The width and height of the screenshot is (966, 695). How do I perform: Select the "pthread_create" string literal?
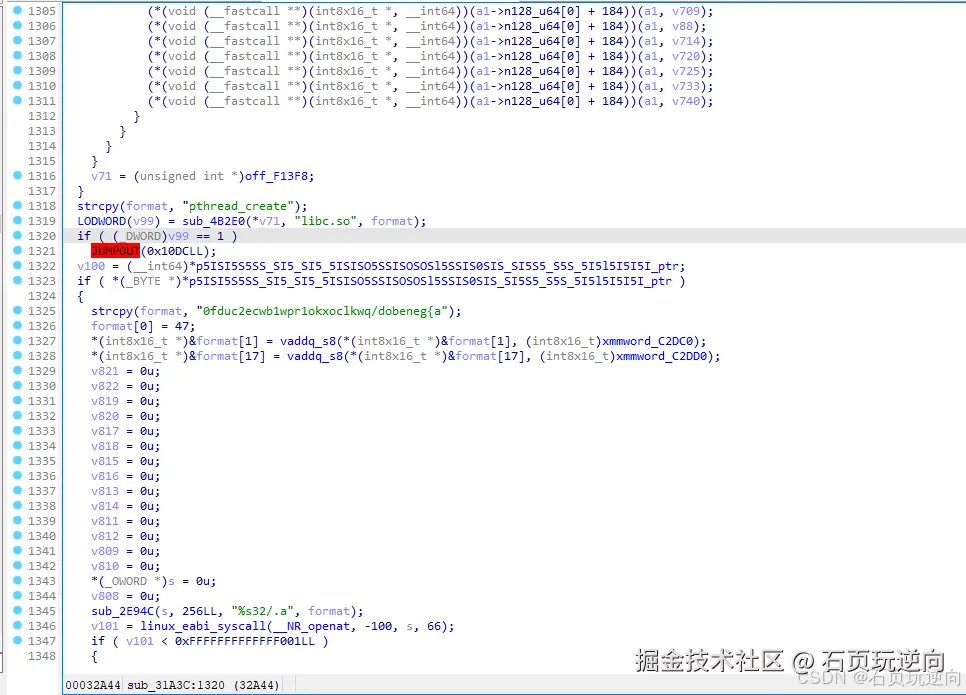click(x=241, y=206)
